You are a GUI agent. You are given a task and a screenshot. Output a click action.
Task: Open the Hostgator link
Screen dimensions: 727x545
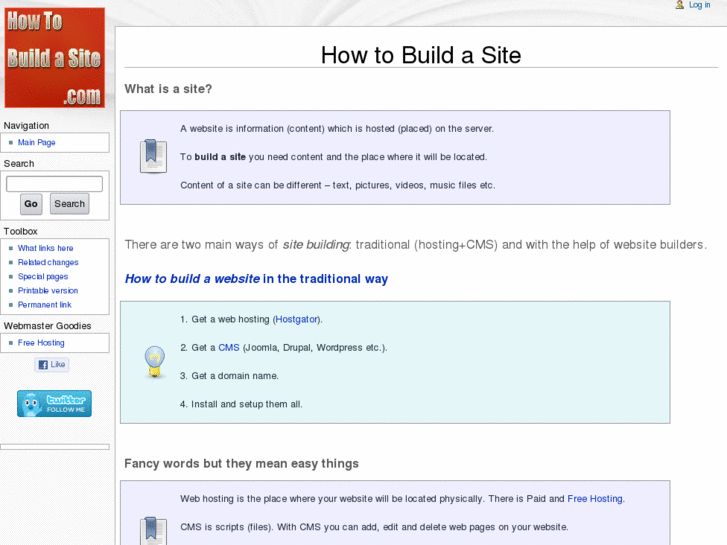296,319
